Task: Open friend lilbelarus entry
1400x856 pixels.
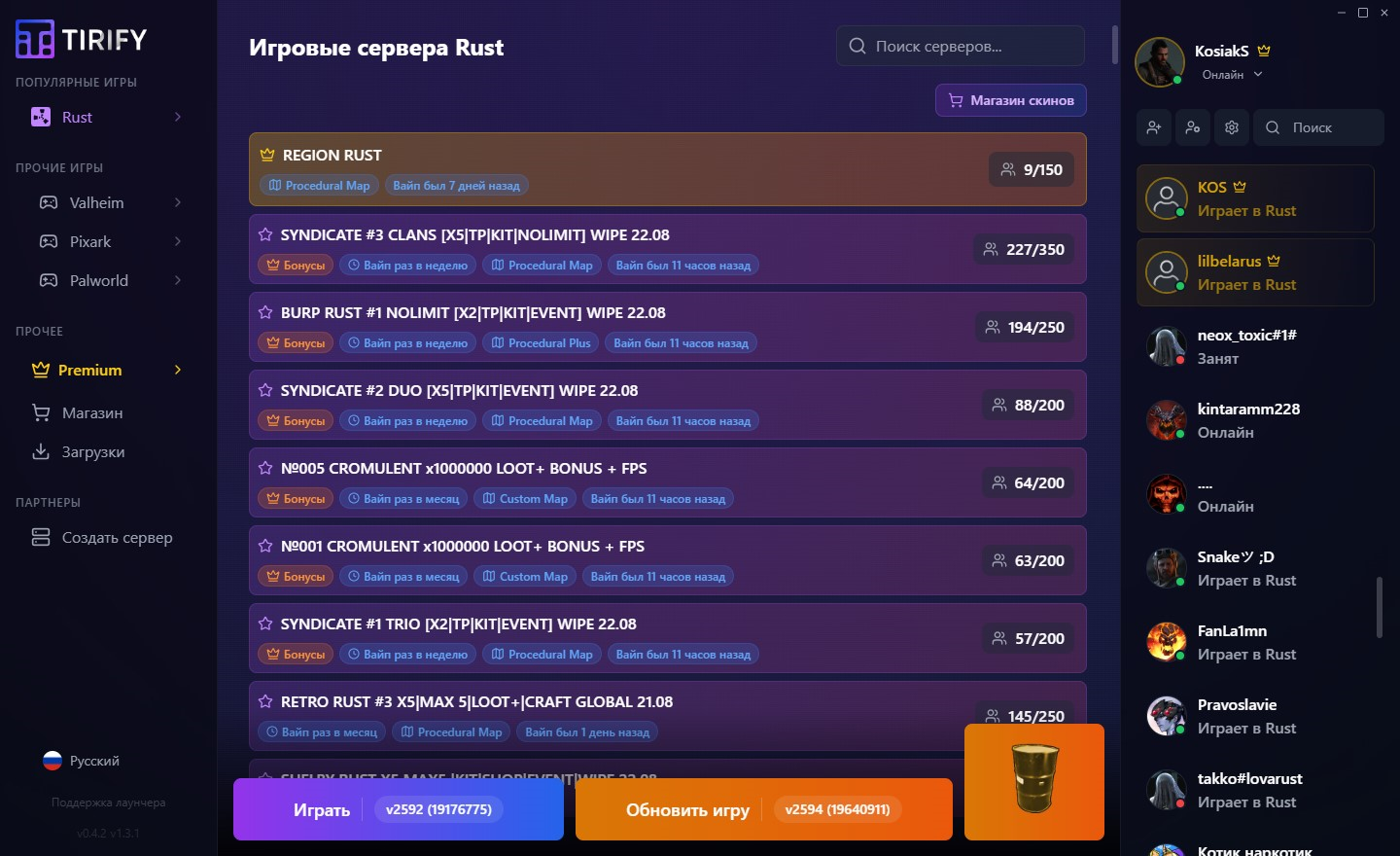Action: click(x=1255, y=272)
